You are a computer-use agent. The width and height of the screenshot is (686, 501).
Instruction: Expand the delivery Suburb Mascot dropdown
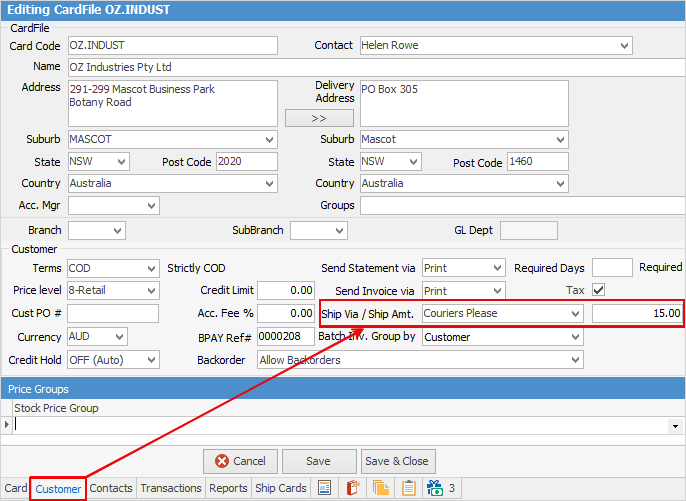click(x=560, y=140)
